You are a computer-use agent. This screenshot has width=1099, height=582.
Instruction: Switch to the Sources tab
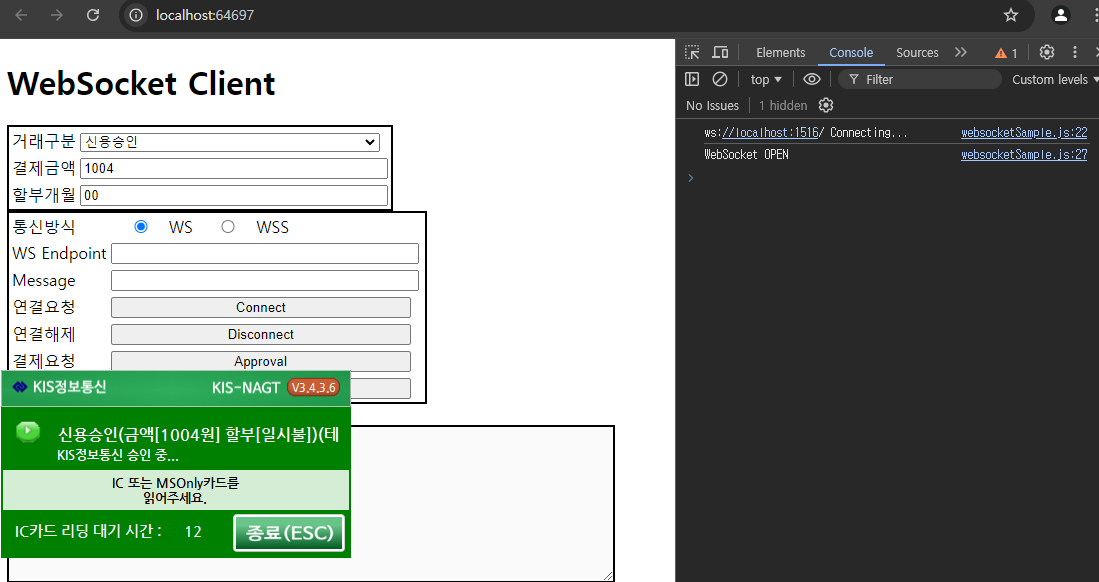point(917,53)
